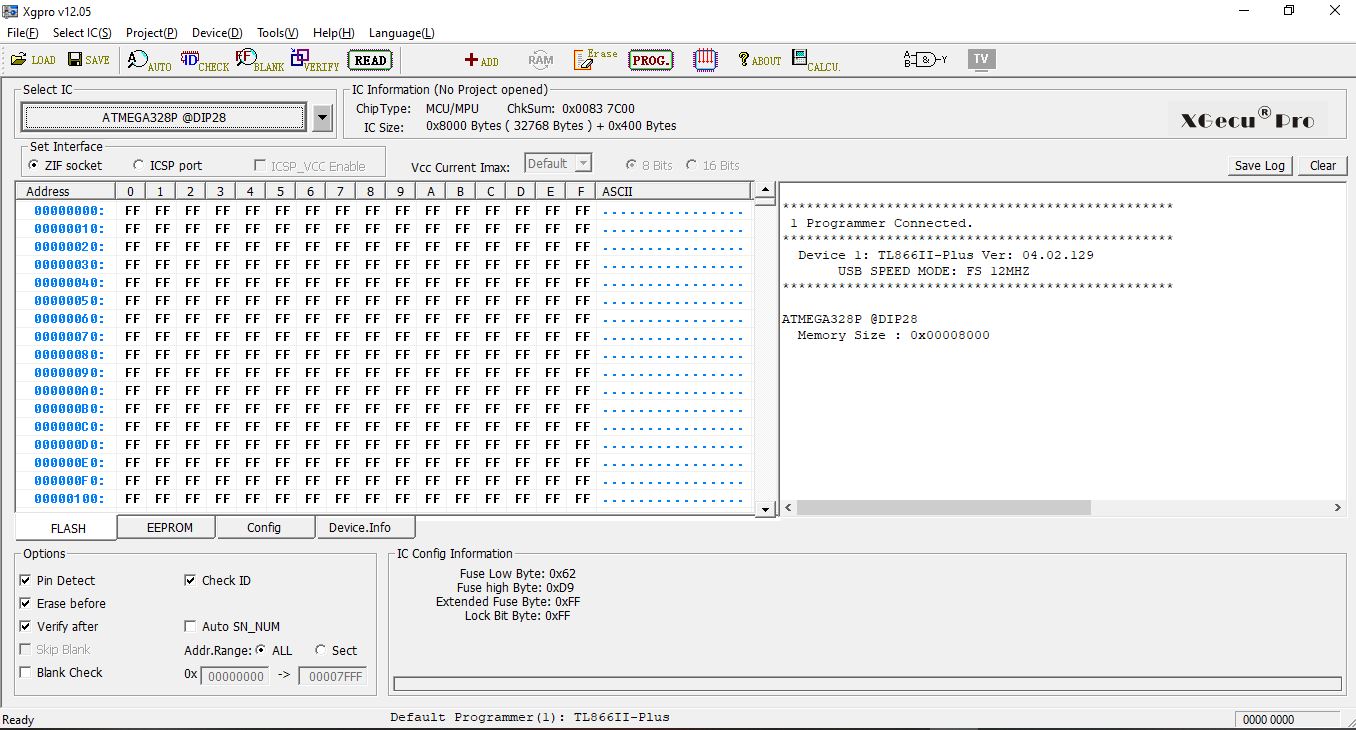Select the ICSP port interface option
The width and height of the screenshot is (1356, 730).
pyautogui.click(x=167, y=166)
